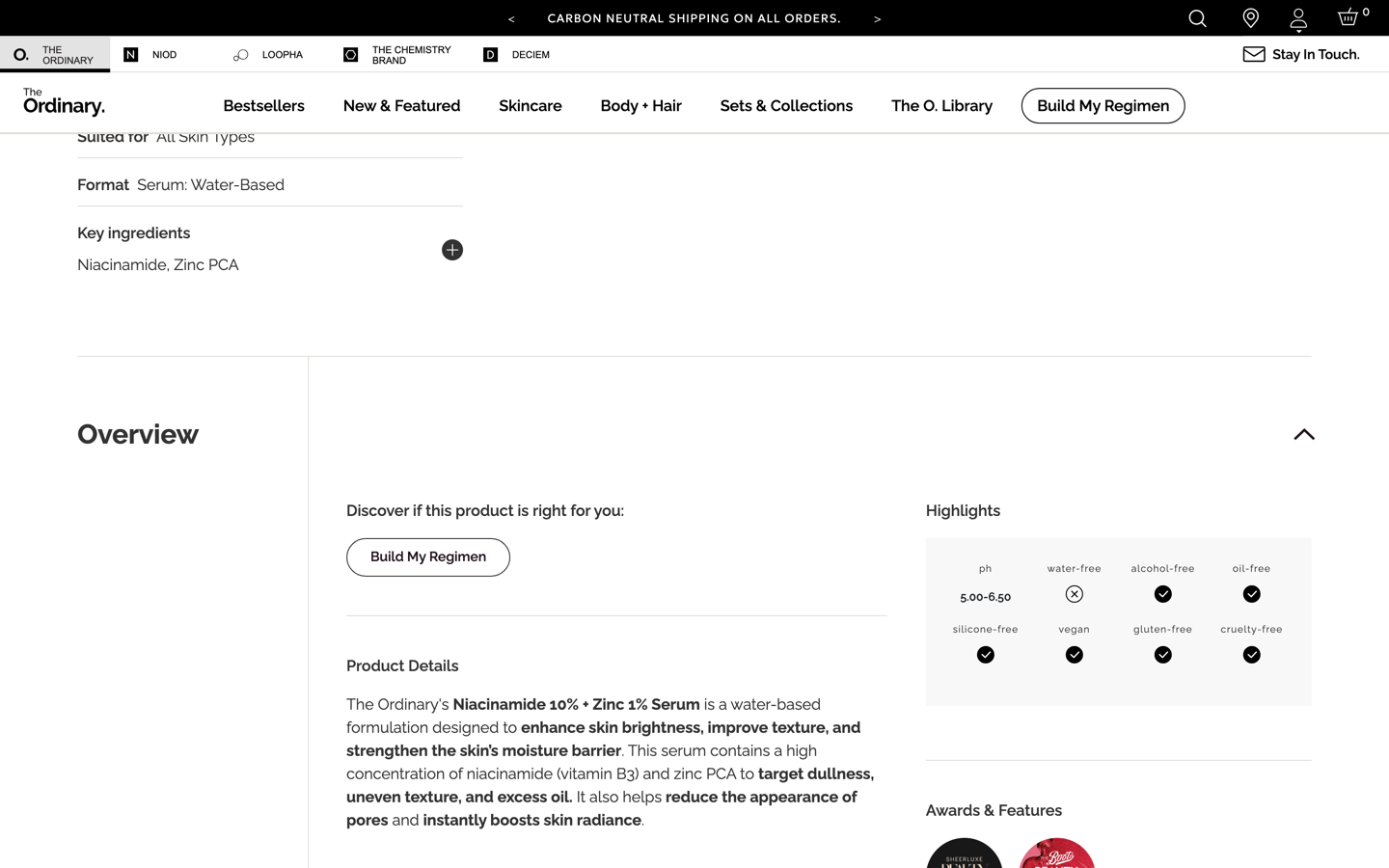
Task: Click the Stay In Touch link
Action: [x=1316, y=55]
